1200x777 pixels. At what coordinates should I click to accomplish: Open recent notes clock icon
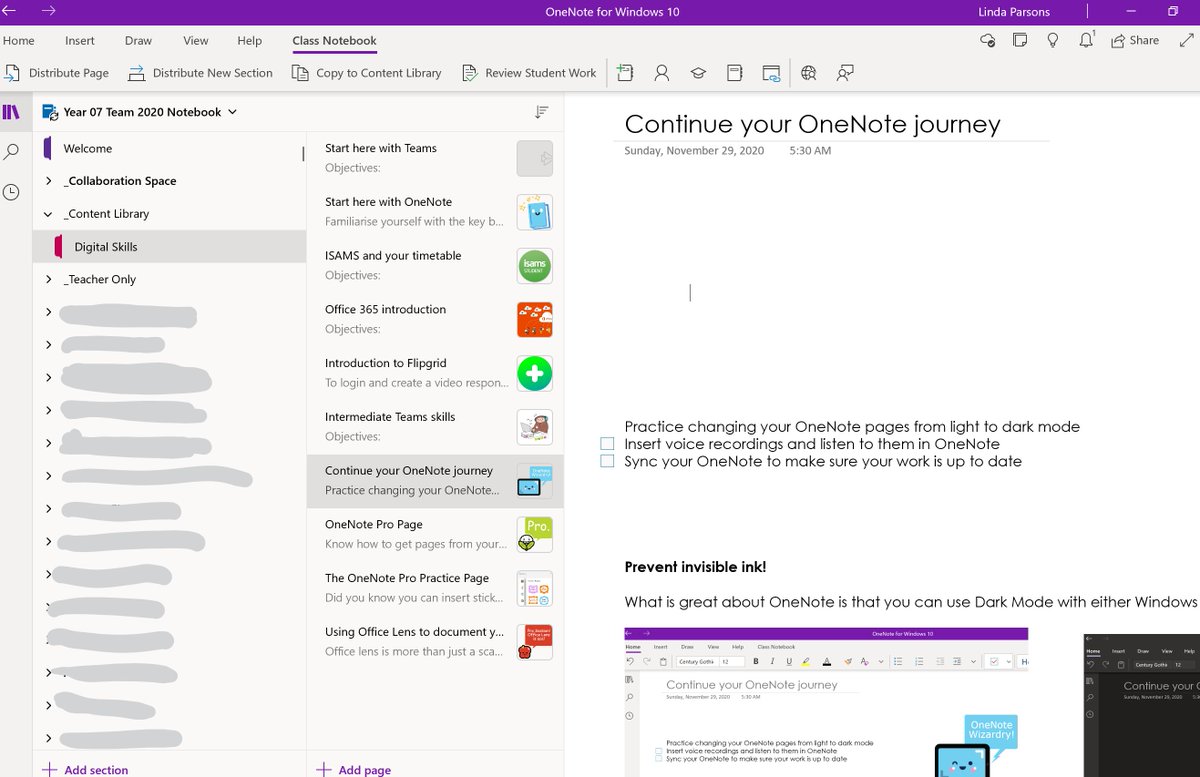click(11, 192)
